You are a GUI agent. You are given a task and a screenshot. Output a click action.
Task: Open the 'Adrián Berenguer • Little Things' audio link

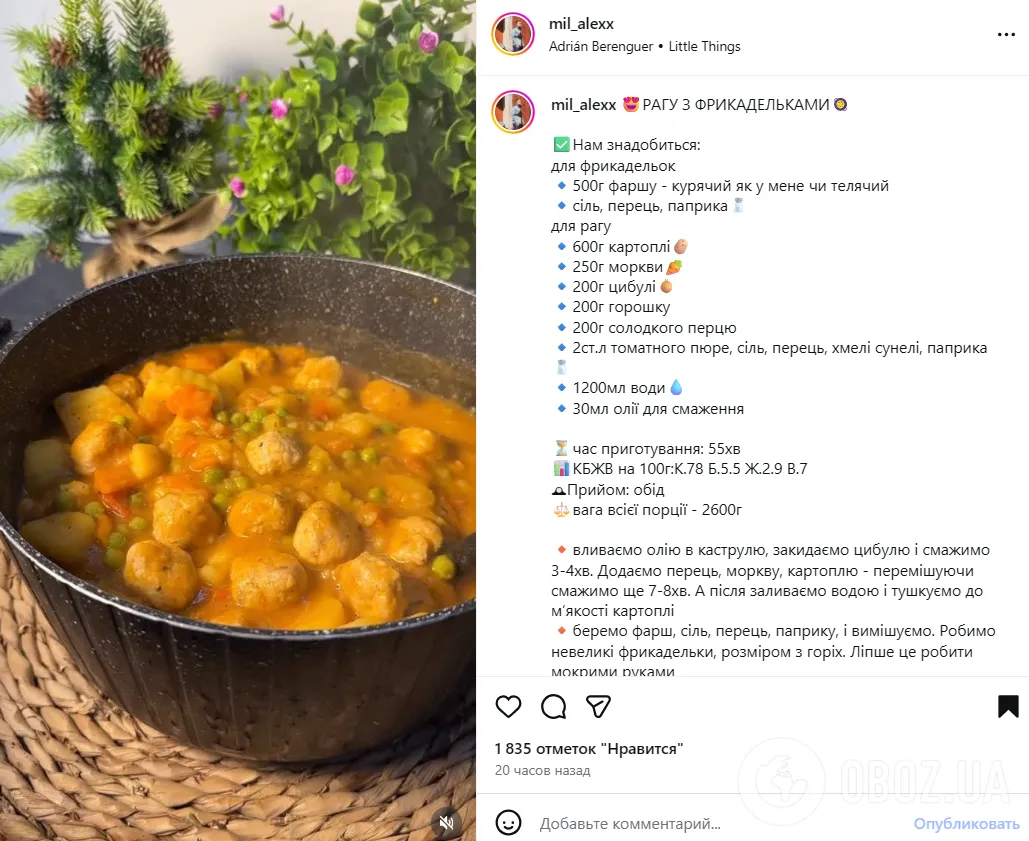pos(644,46)
